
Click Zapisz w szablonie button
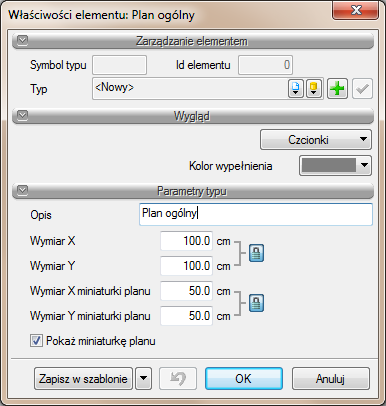83,379
